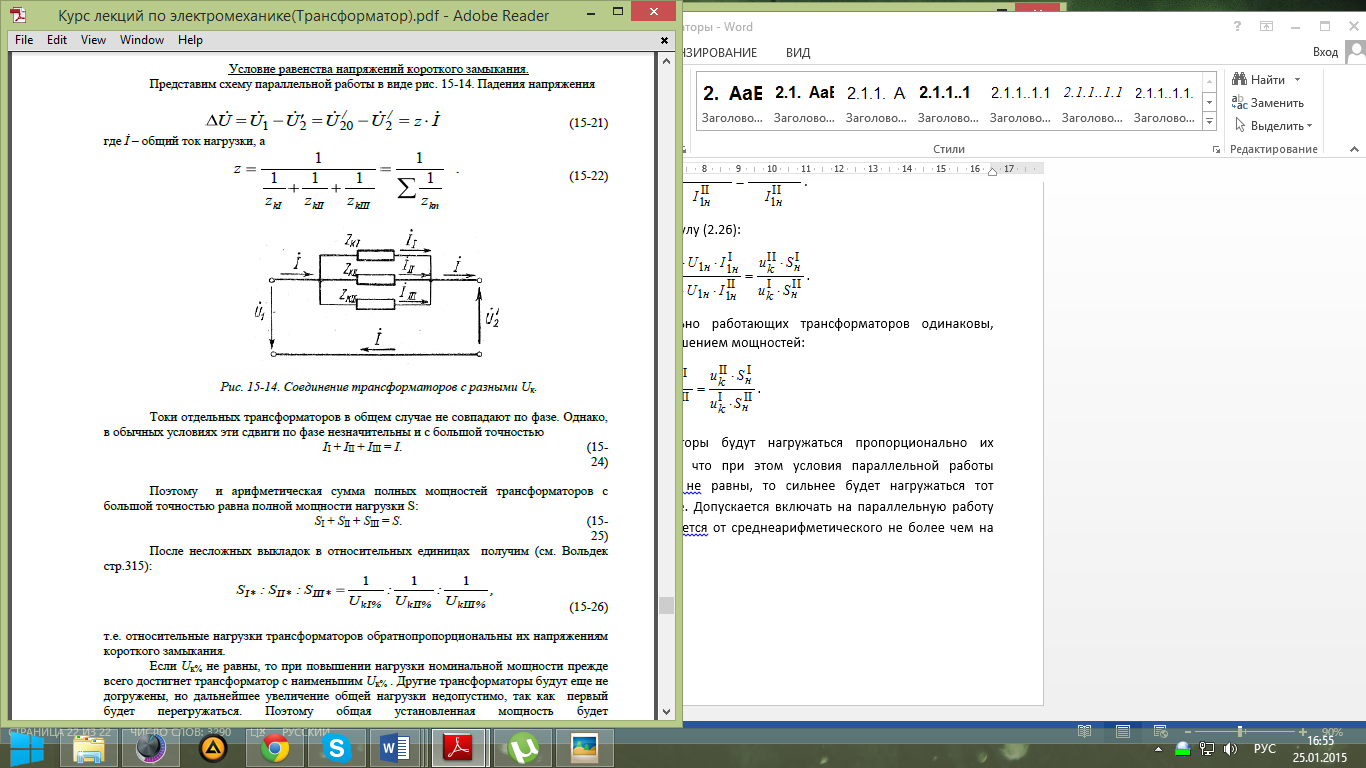Click Adobe Reader vertical scrollbar thumb

(x=666, y=606)
